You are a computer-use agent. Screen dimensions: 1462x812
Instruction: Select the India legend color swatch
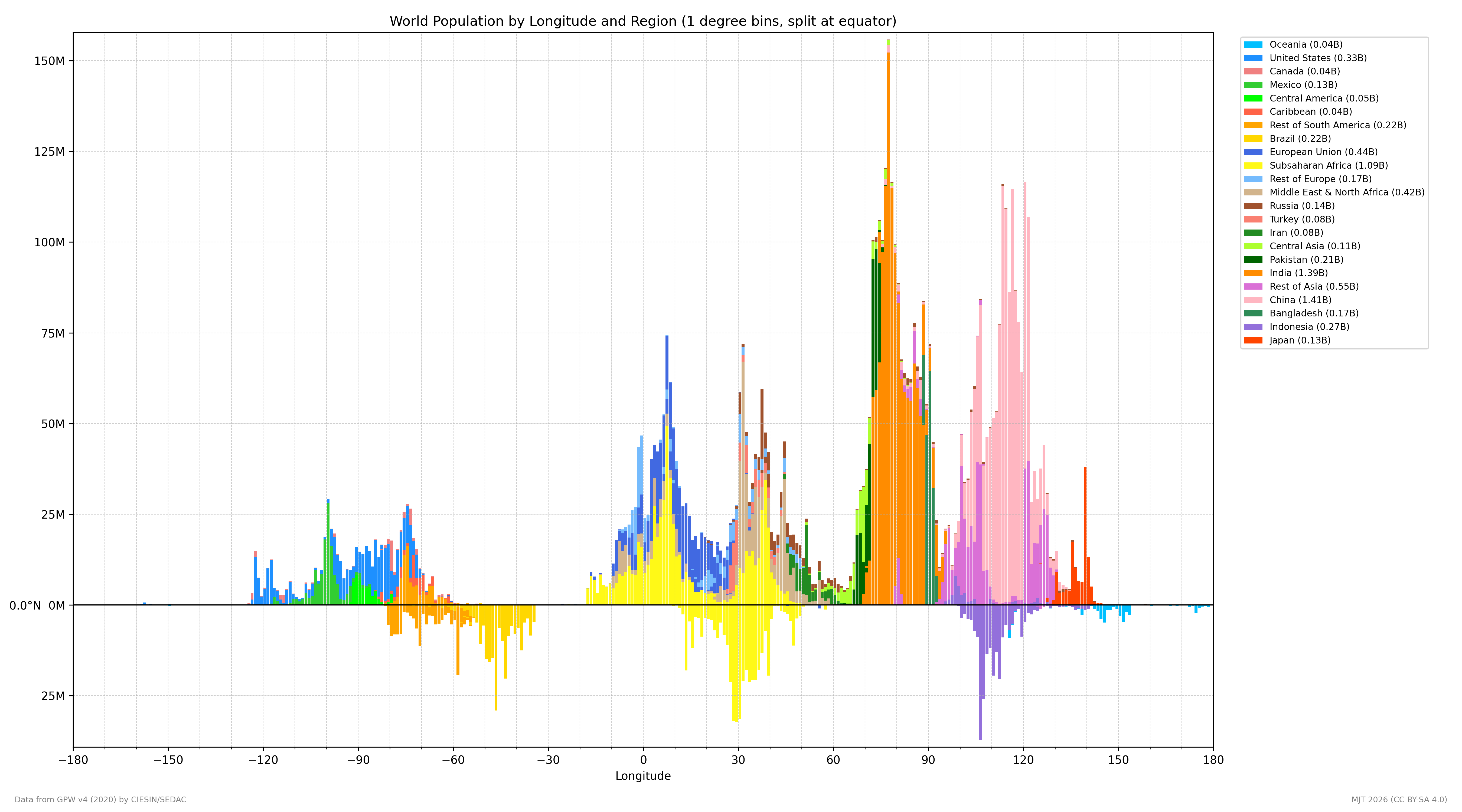pos(1253,273)
